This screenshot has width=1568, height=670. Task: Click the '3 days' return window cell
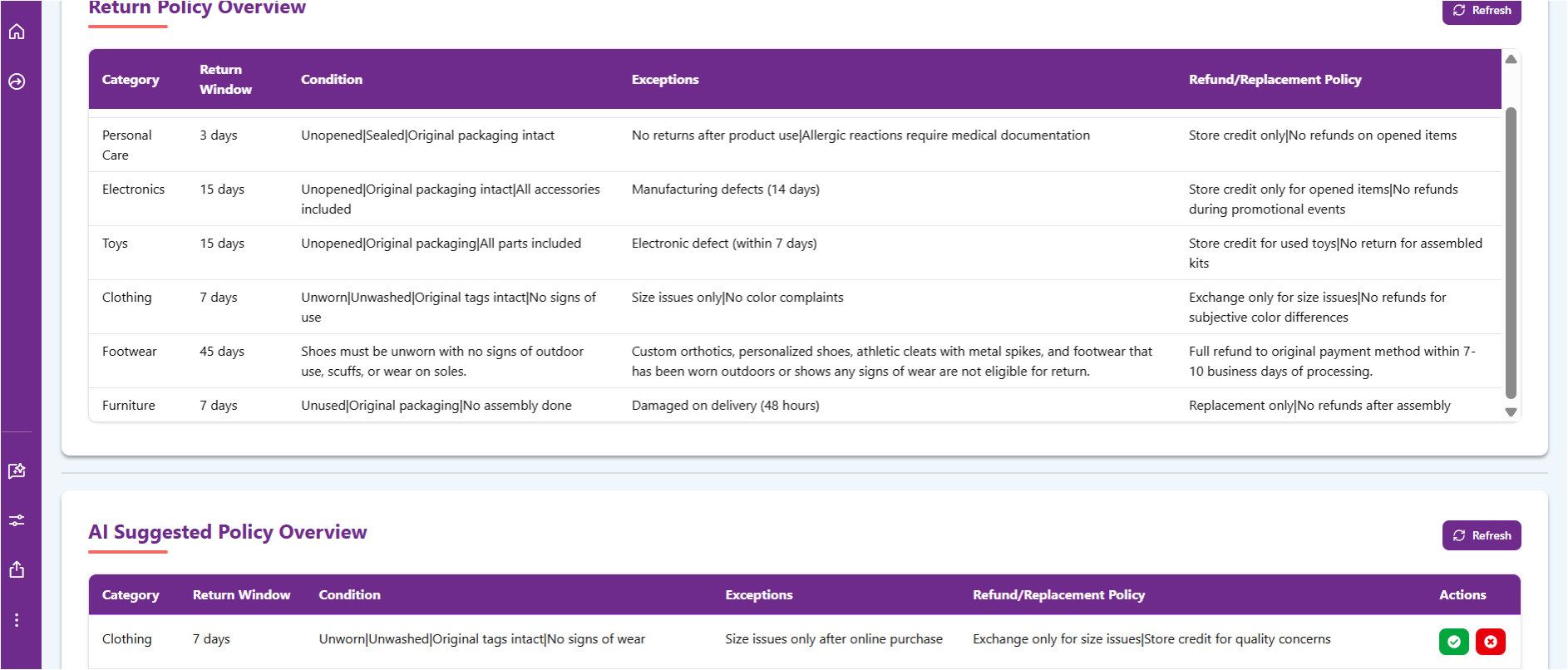tap(218, 135)
